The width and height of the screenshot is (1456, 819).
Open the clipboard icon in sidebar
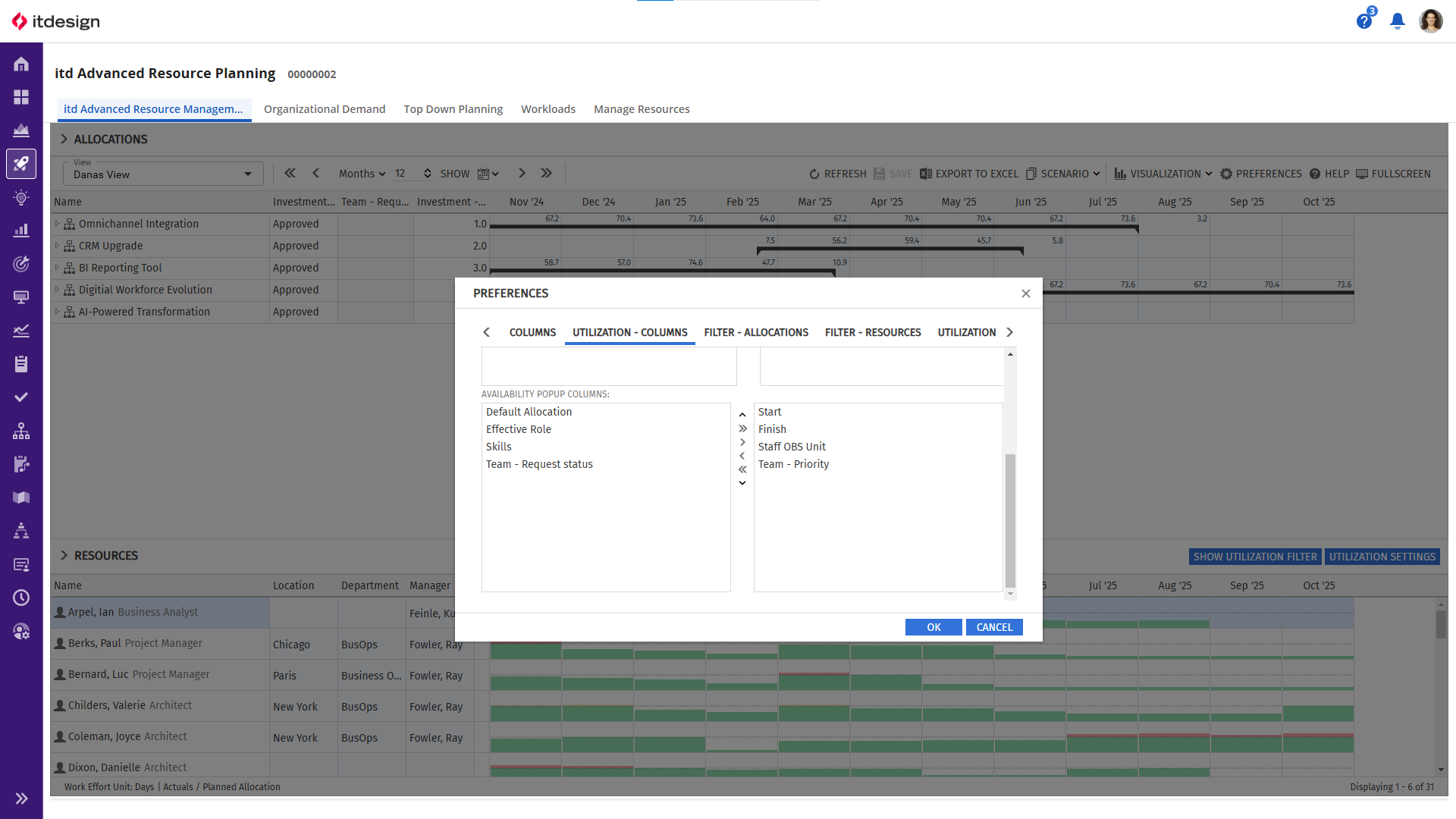click(x=21, y=364)
